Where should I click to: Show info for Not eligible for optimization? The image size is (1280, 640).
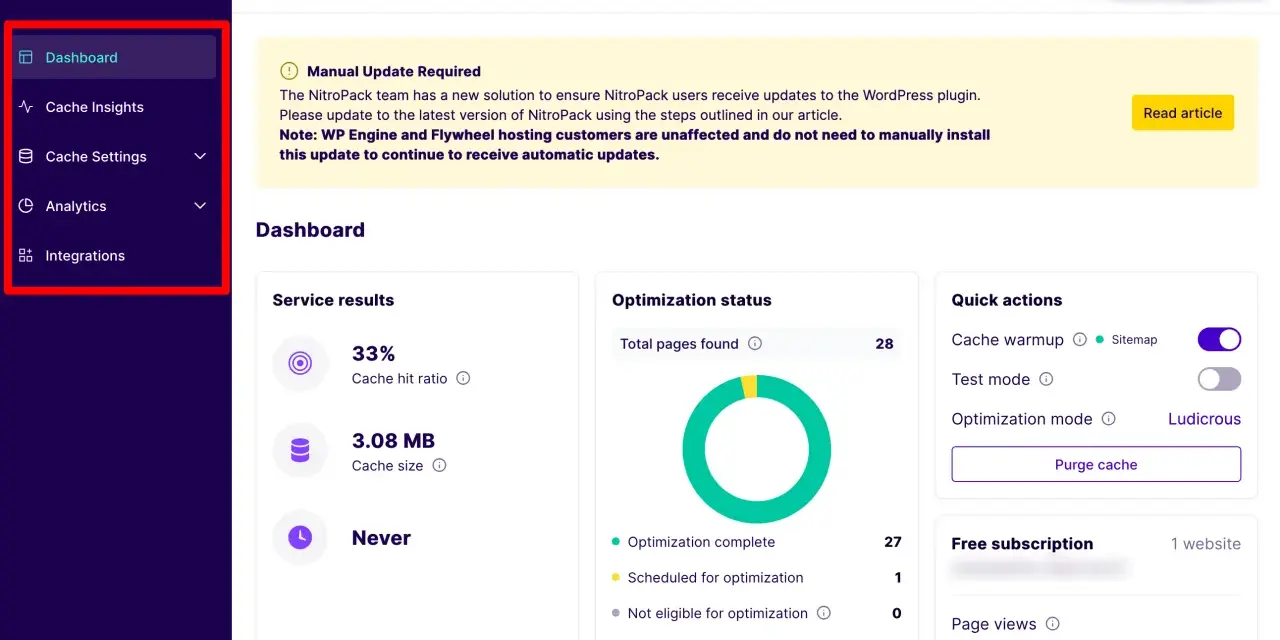[x=824, y=613]
